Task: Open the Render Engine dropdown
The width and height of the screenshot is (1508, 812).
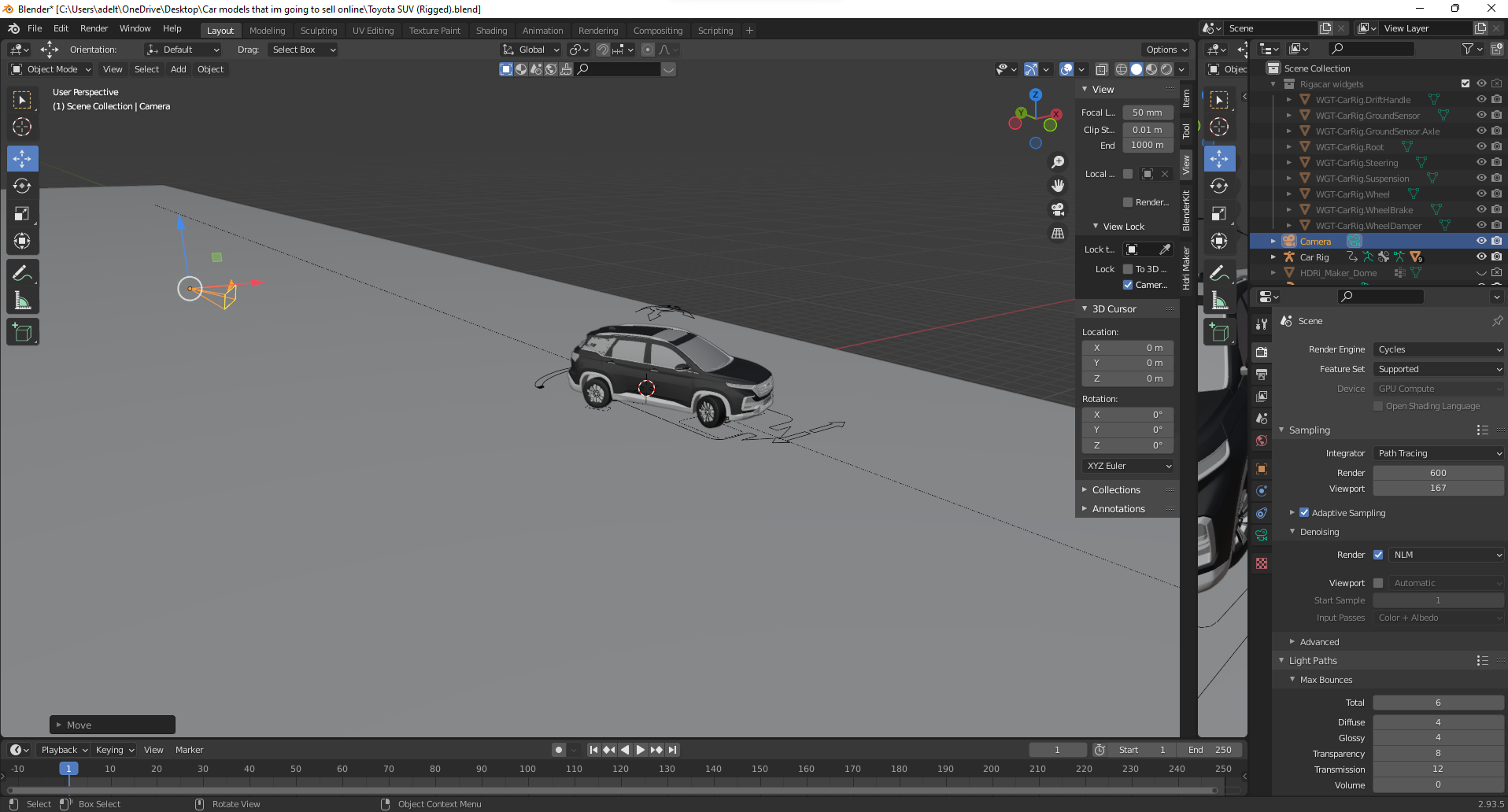Action: [1438, 349]
